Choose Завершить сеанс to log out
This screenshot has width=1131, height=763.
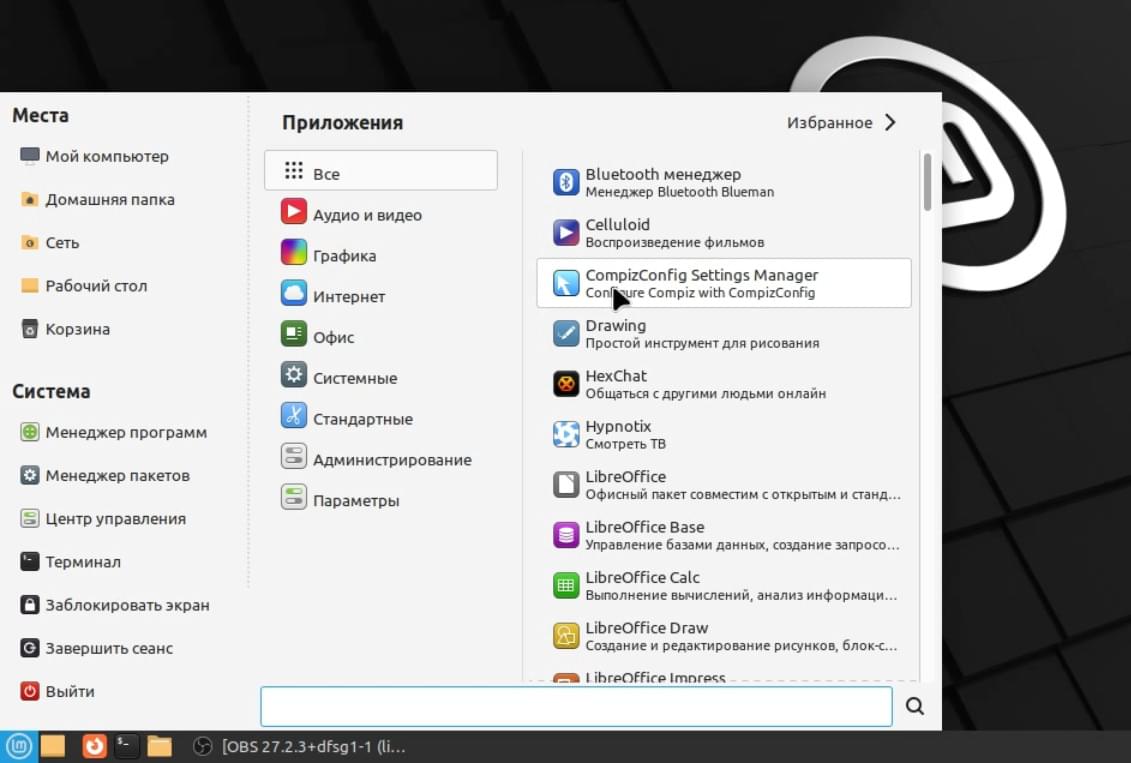click(x=97, y=648)
